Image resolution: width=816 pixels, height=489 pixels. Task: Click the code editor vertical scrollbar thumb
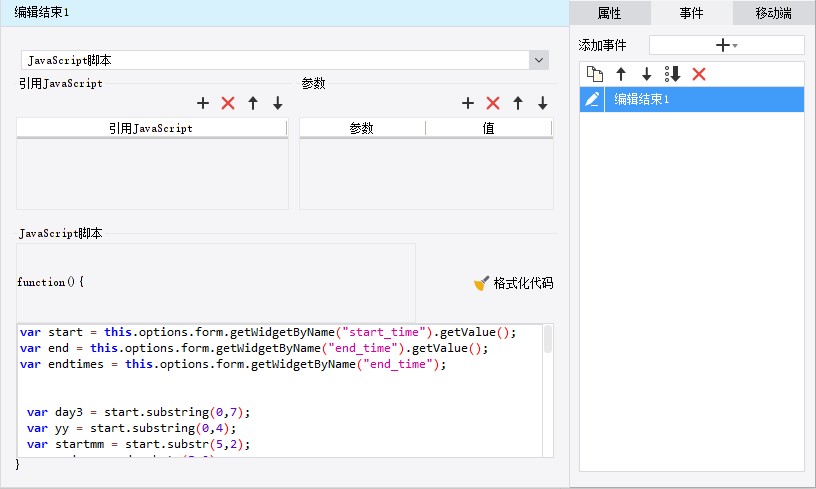point(547,339)
